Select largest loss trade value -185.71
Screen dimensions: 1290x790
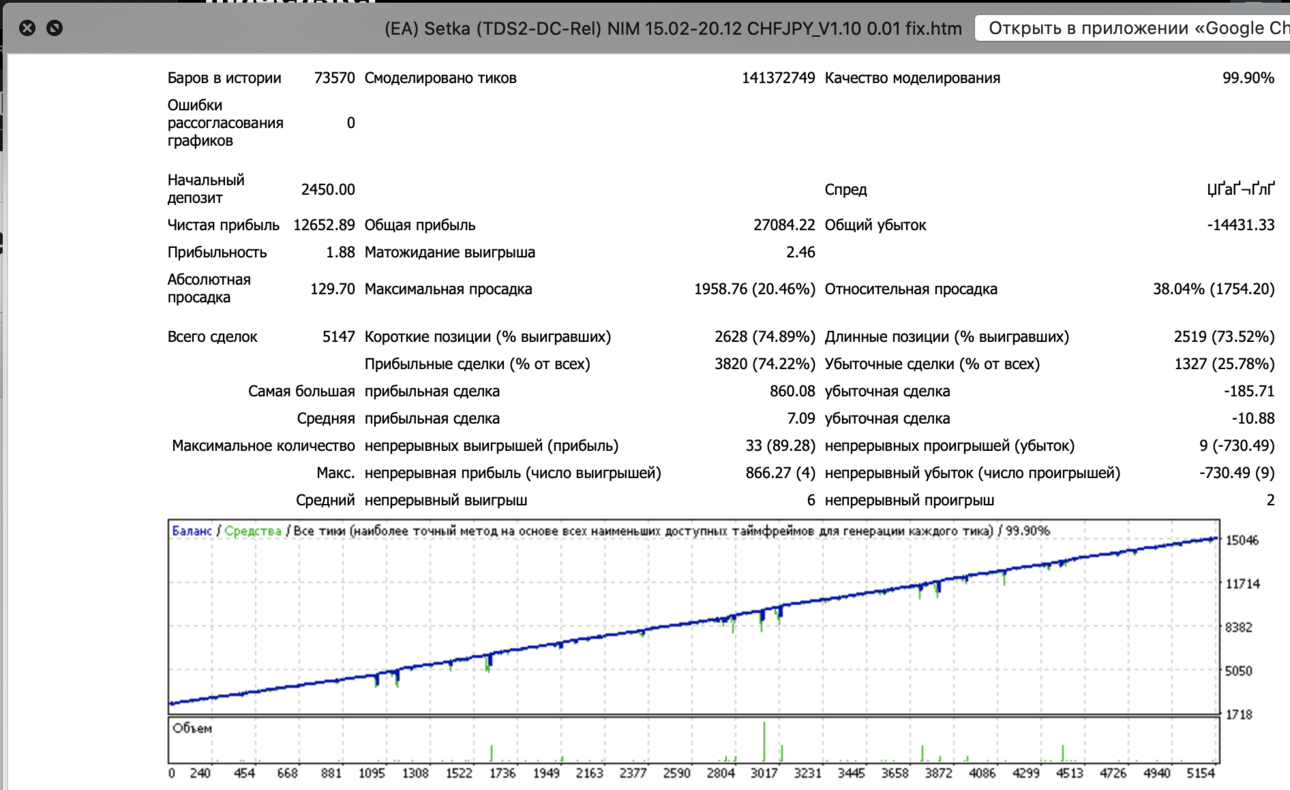click(1249, 391)
